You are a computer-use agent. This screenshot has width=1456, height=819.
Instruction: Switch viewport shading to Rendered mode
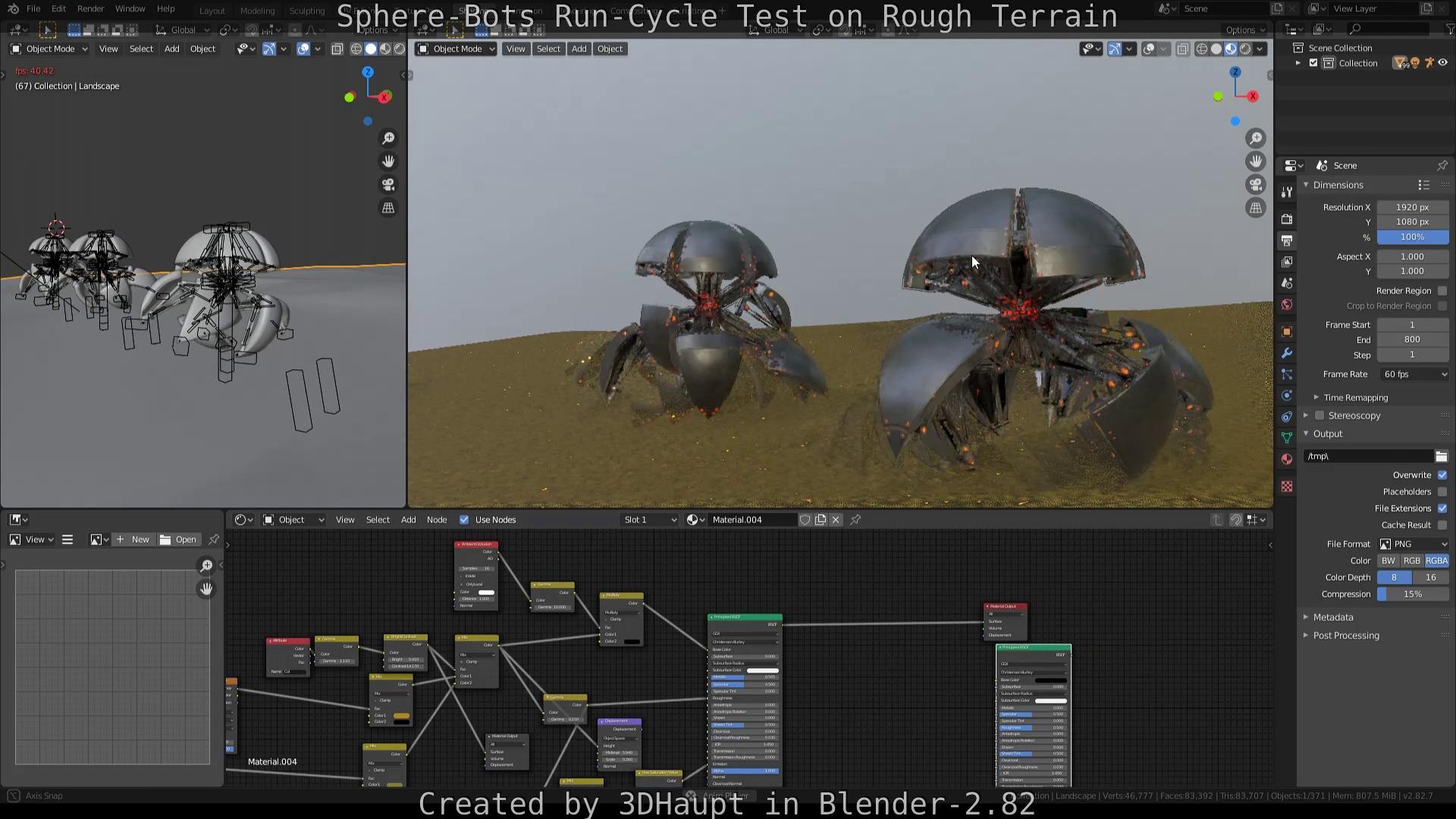pyautogui.click(x=1244, y=49)
